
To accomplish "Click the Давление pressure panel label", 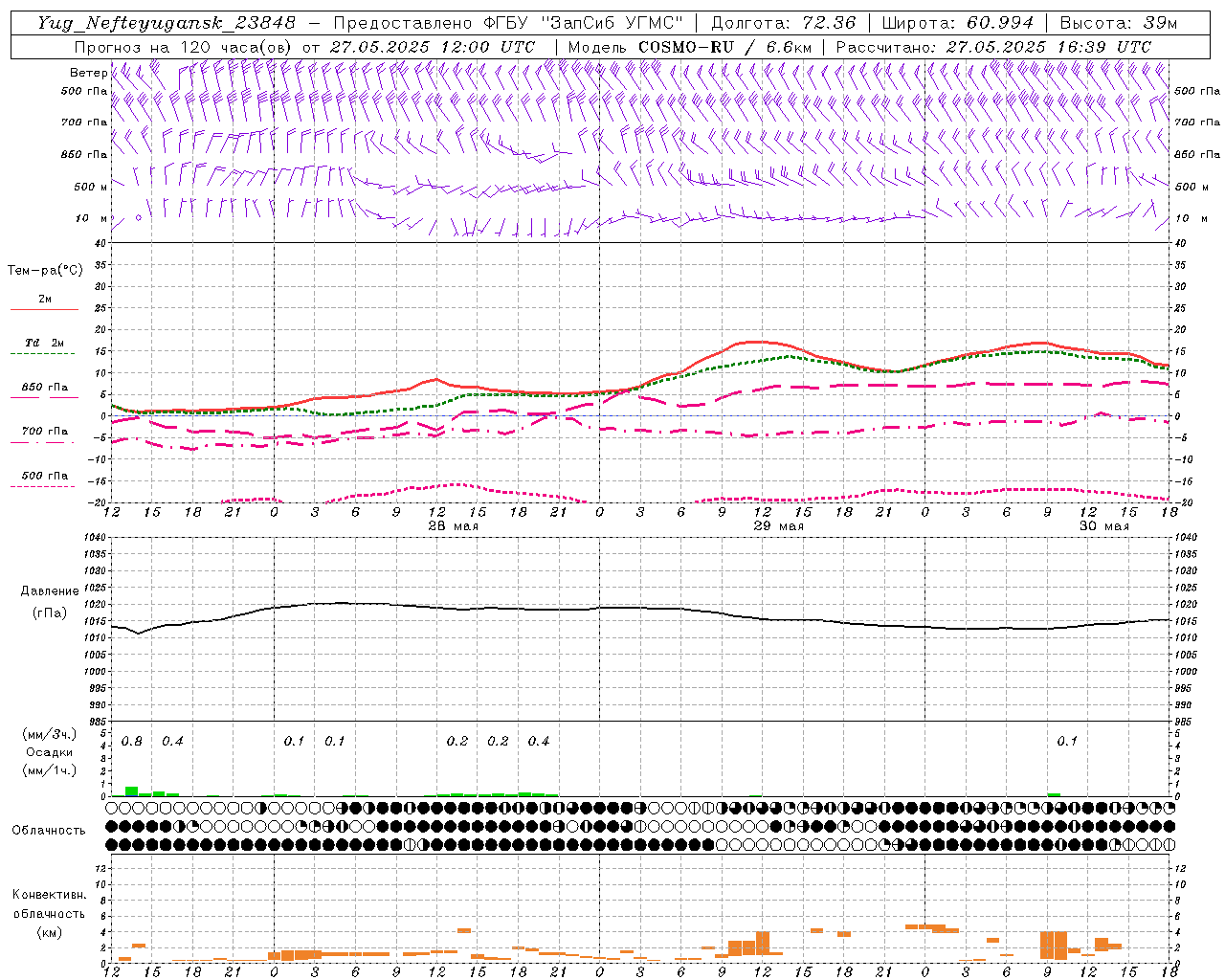I will [x=50, y=591].
